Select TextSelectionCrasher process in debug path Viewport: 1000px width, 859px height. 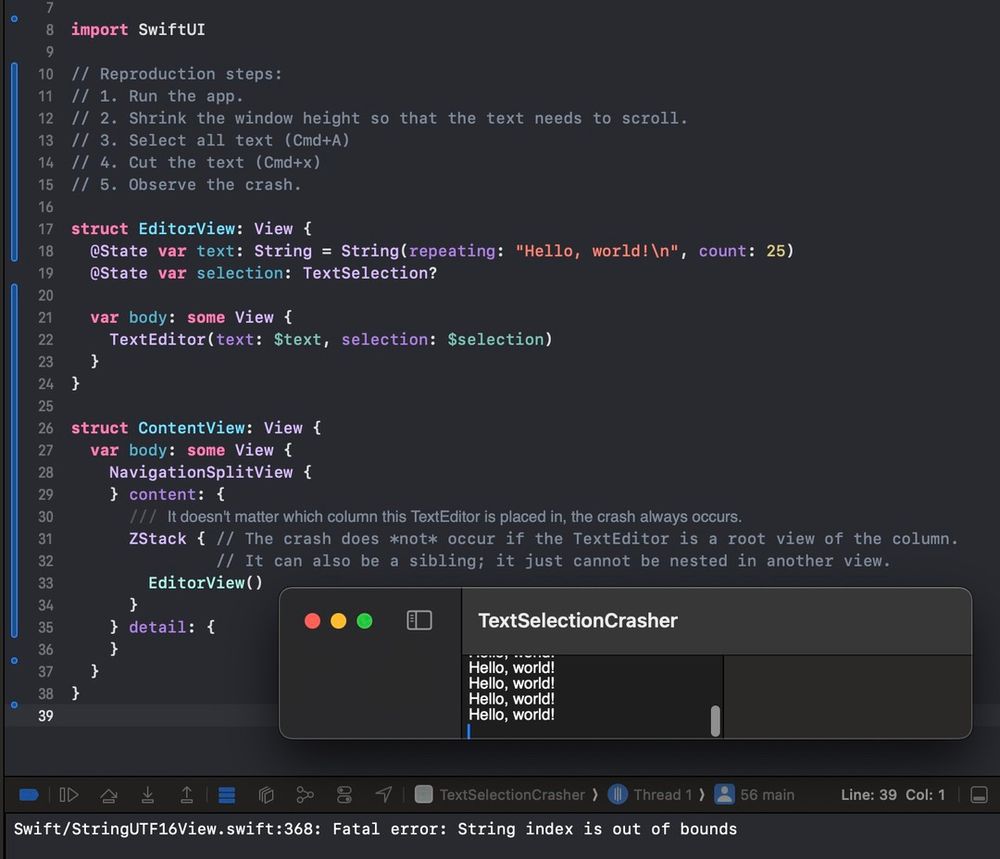click(x=500, y=795)
